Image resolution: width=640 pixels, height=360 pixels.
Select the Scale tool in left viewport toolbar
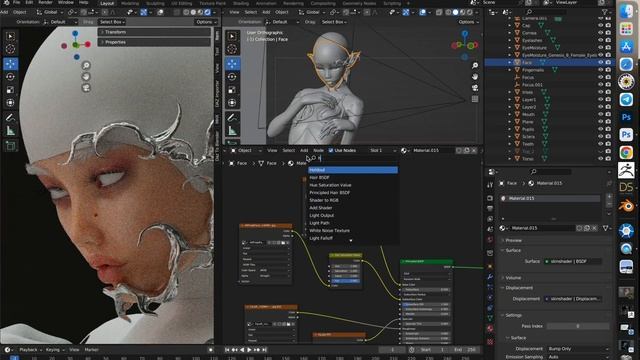click(x=10, y=90)
